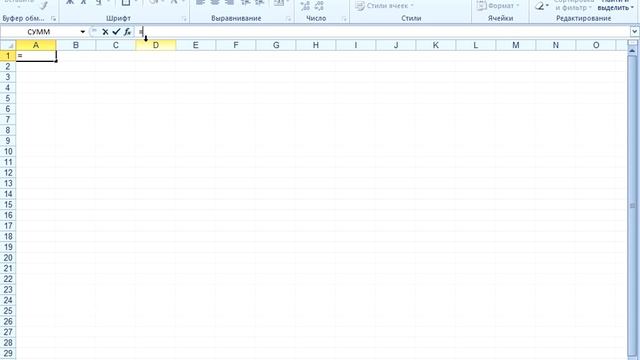Select row 28 header

tap(8, 342)
